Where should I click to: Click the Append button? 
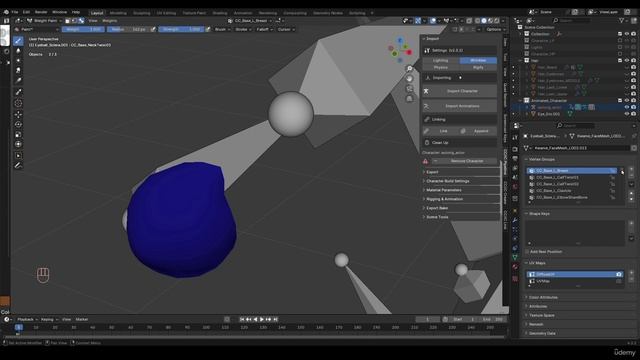point(478,131)
